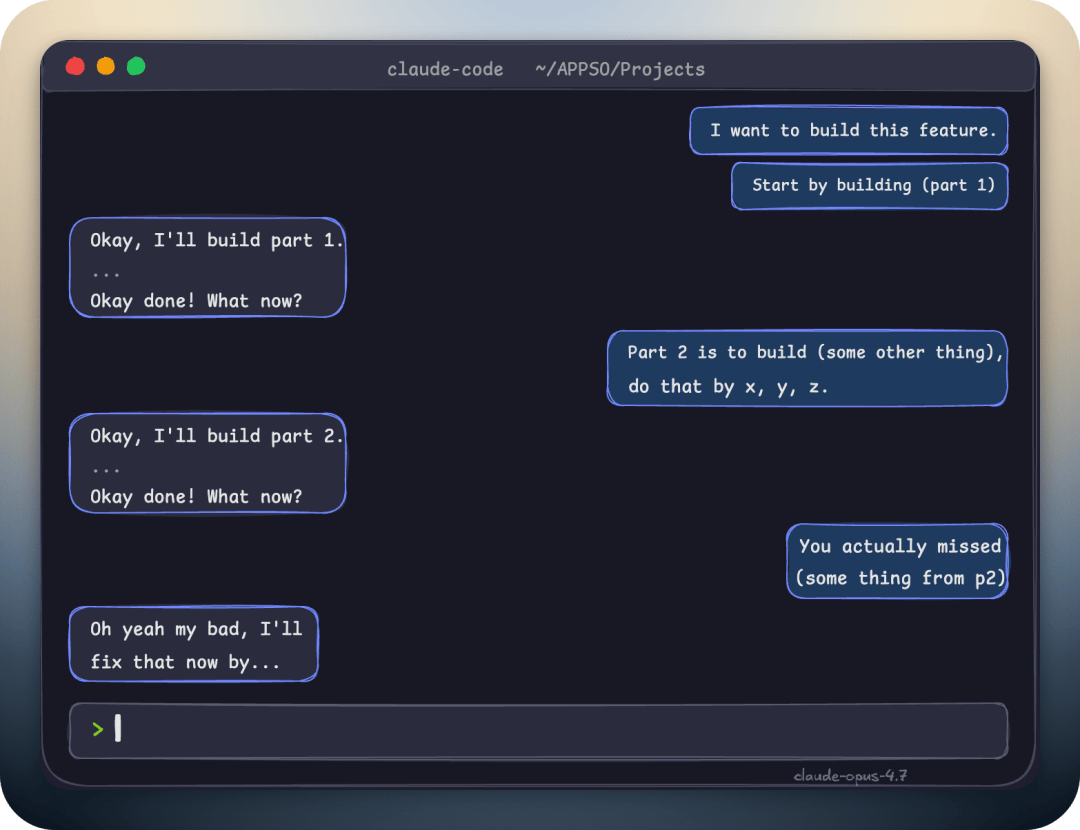1080x830 pixels.
Task: Click the green prompt chevron
Action: (x=98, y=729)
